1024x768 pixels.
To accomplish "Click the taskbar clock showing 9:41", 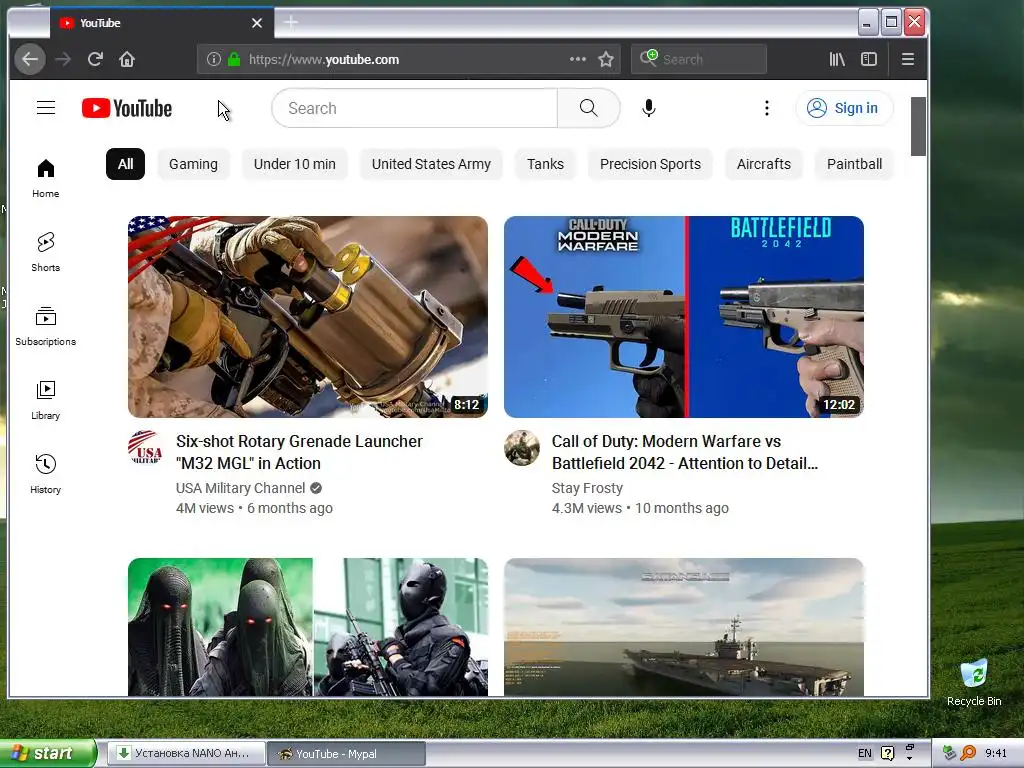I will coord(996,753).
